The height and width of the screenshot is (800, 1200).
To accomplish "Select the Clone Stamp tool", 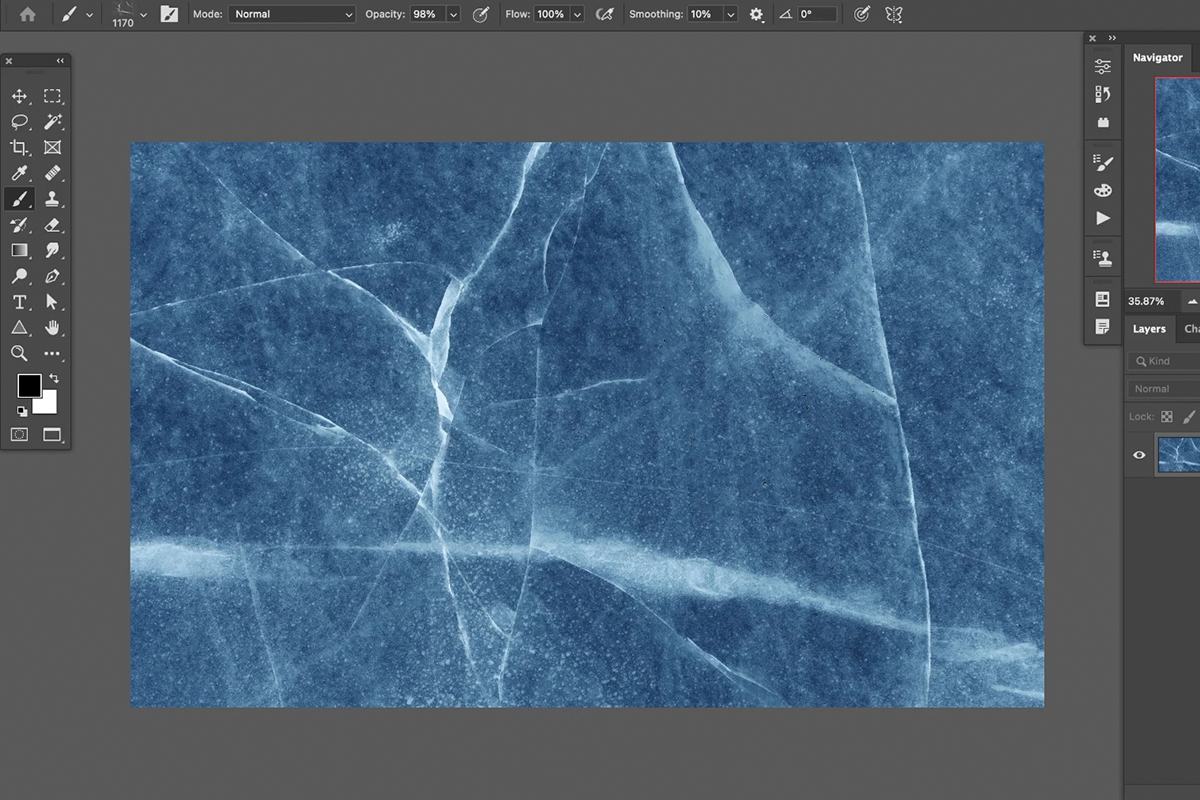I will click(52, 199).
